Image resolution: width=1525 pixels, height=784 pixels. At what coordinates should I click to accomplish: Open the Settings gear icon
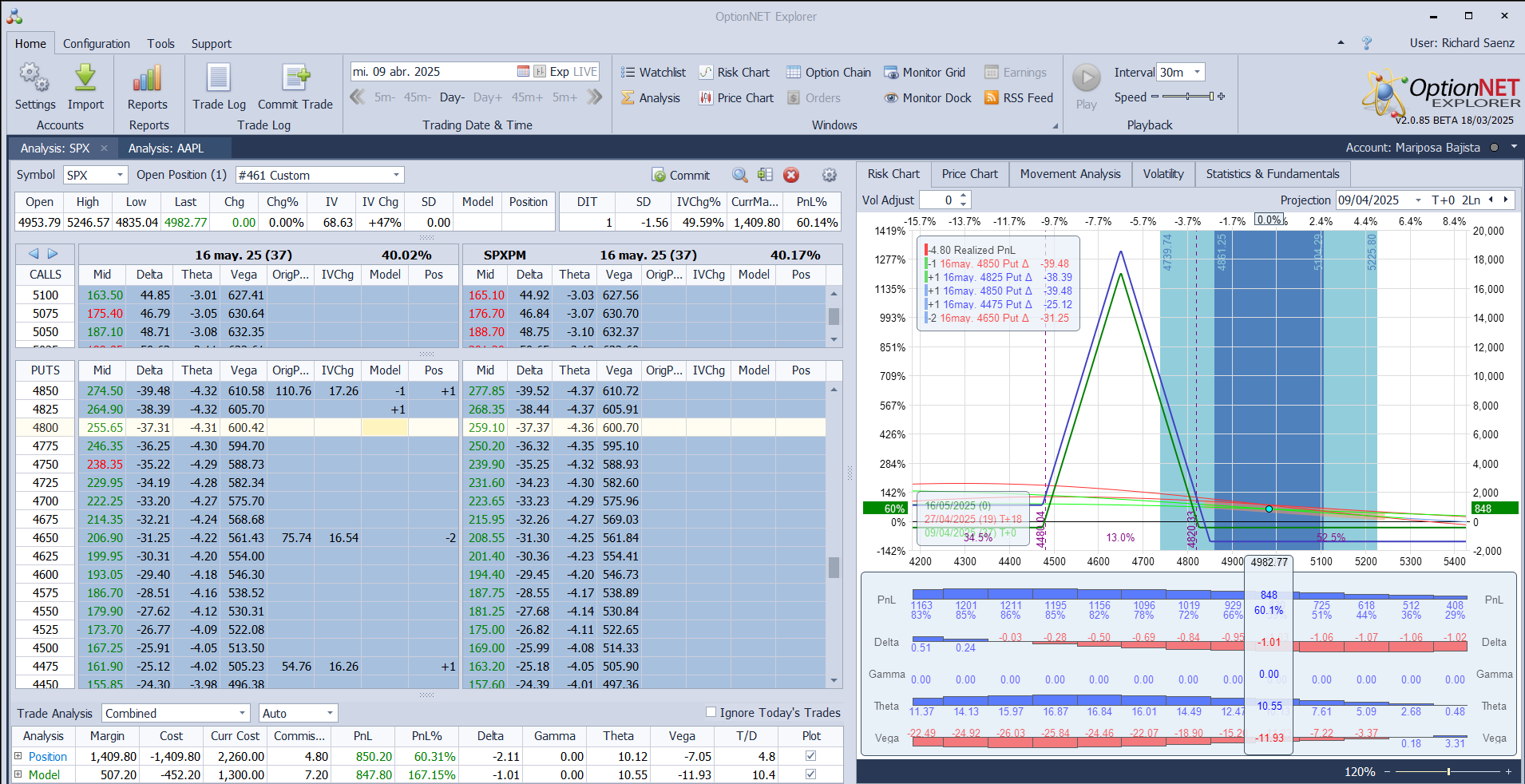[34, 78]
